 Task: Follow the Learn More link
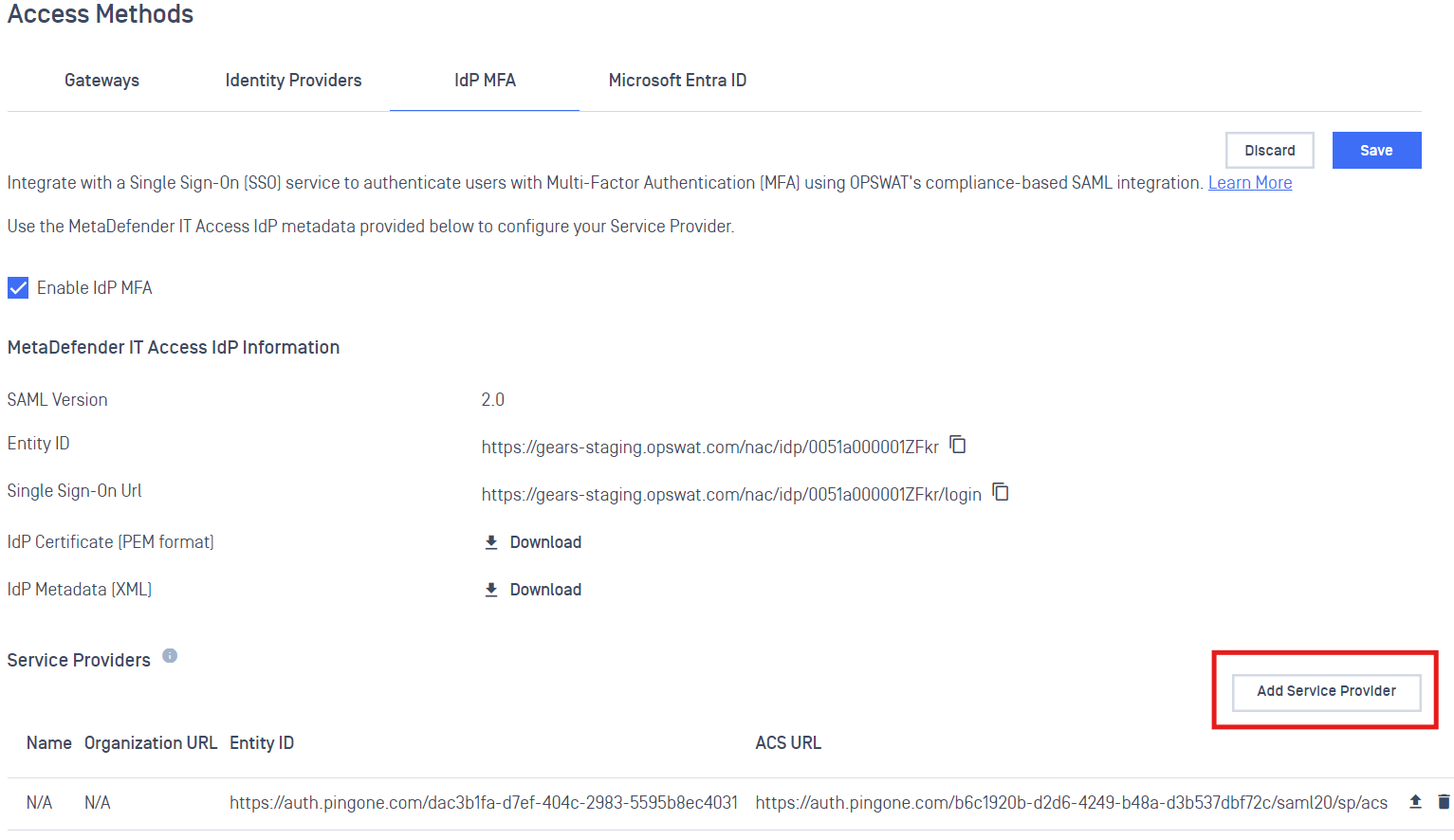click(1249, 183)
